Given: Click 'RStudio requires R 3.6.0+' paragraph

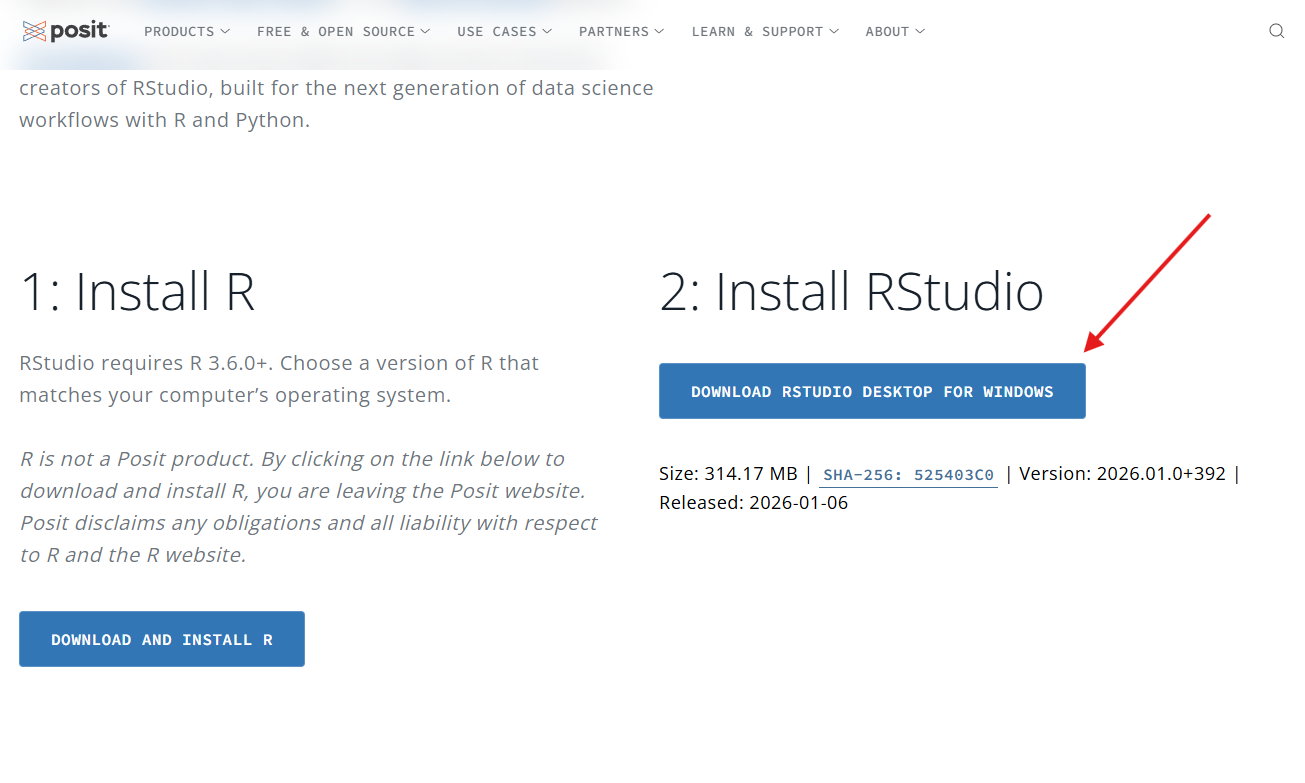Looking at the screenshot, I should (x=279, y=379).
